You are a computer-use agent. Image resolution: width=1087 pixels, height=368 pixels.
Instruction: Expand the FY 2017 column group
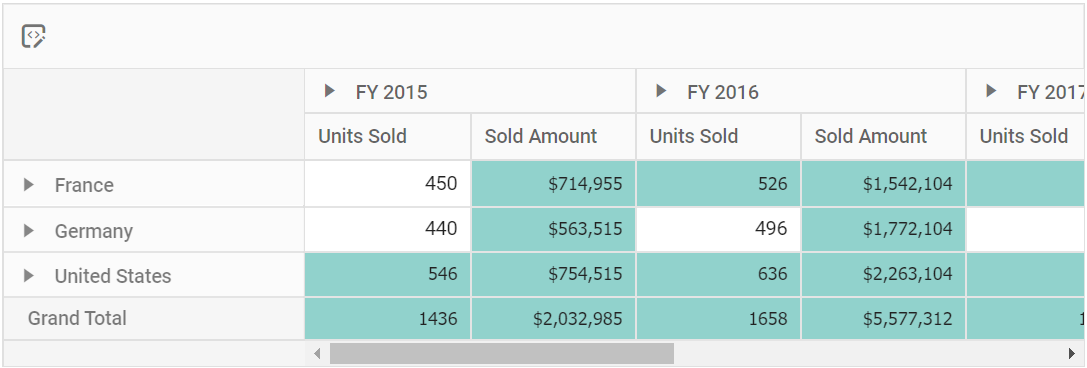[x=991, y=91]
